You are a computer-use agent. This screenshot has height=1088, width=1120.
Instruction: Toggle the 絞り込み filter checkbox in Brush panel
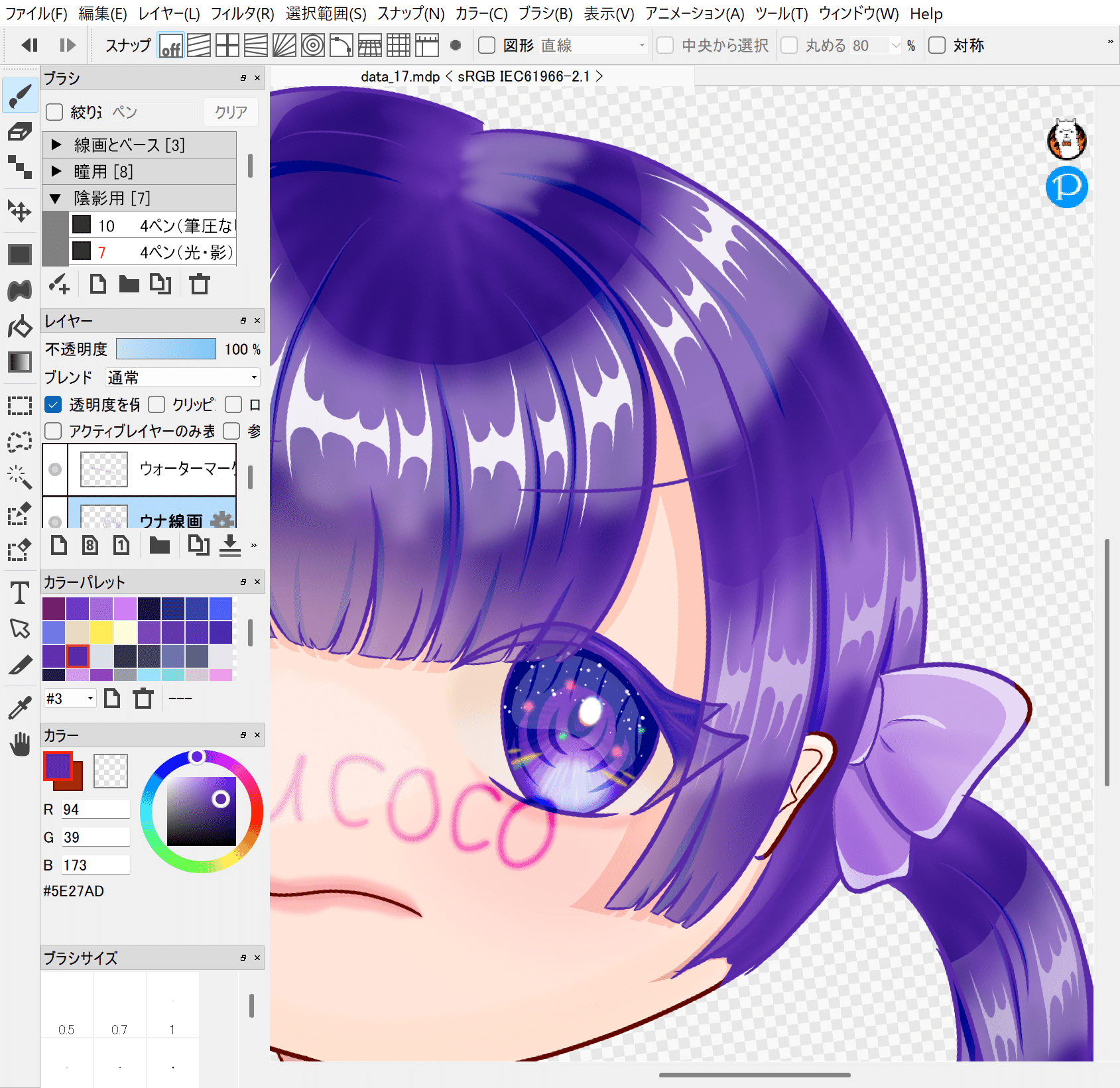(x=54, y=112)
